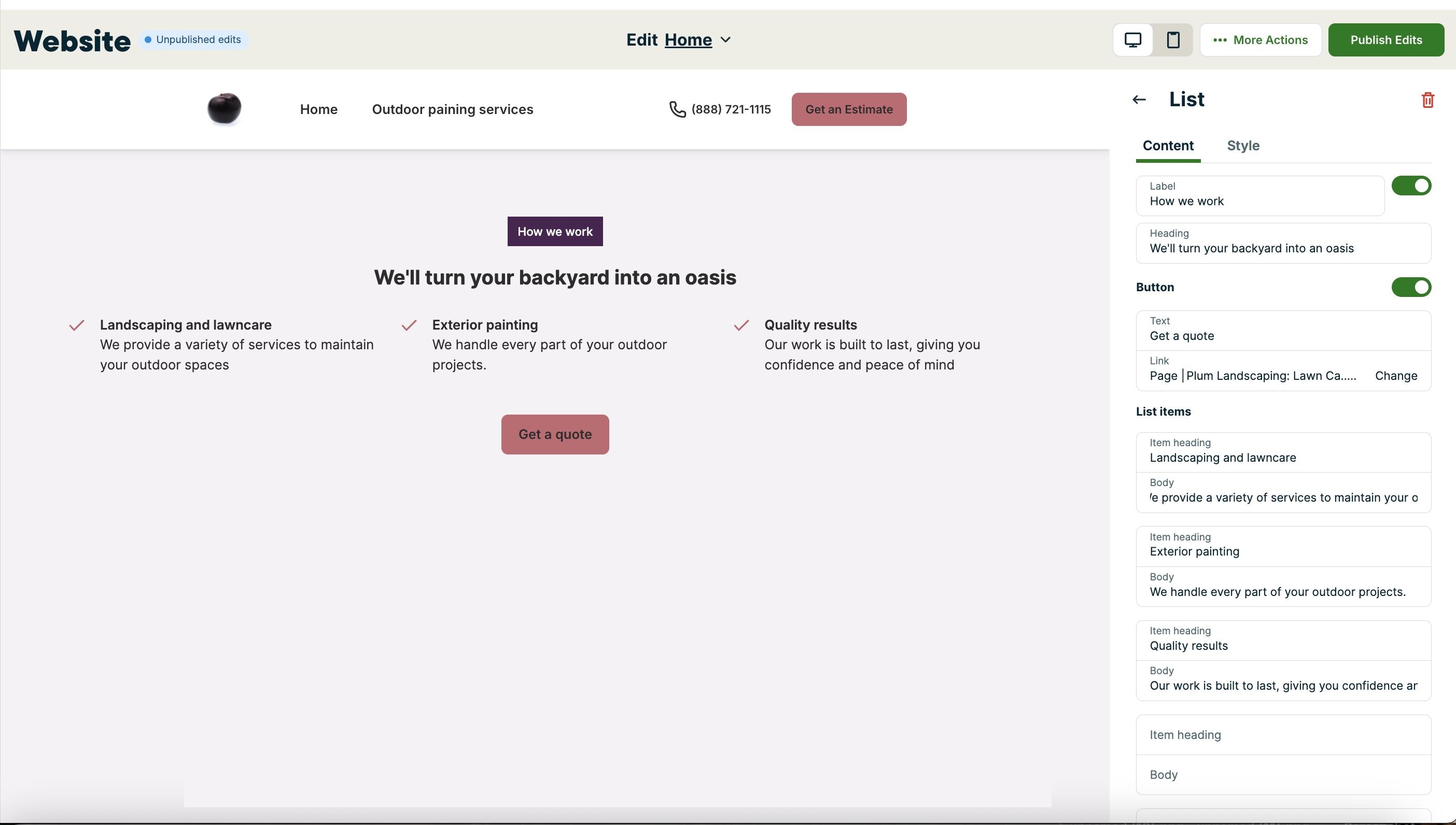Click the back arrow beside List
Viewport: 1456px width, 825px height.
tap(1139, 99)
